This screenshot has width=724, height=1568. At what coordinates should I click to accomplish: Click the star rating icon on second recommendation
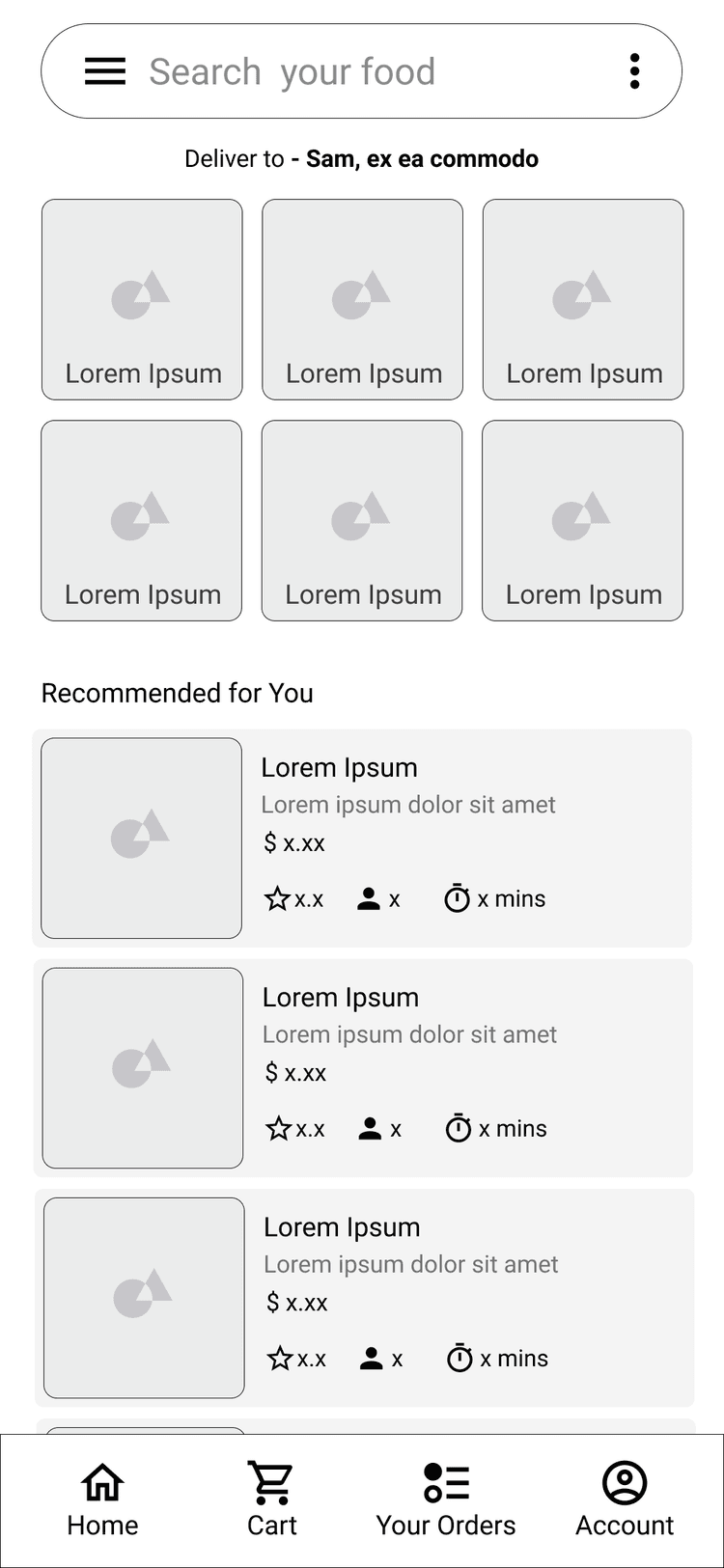279,1129
